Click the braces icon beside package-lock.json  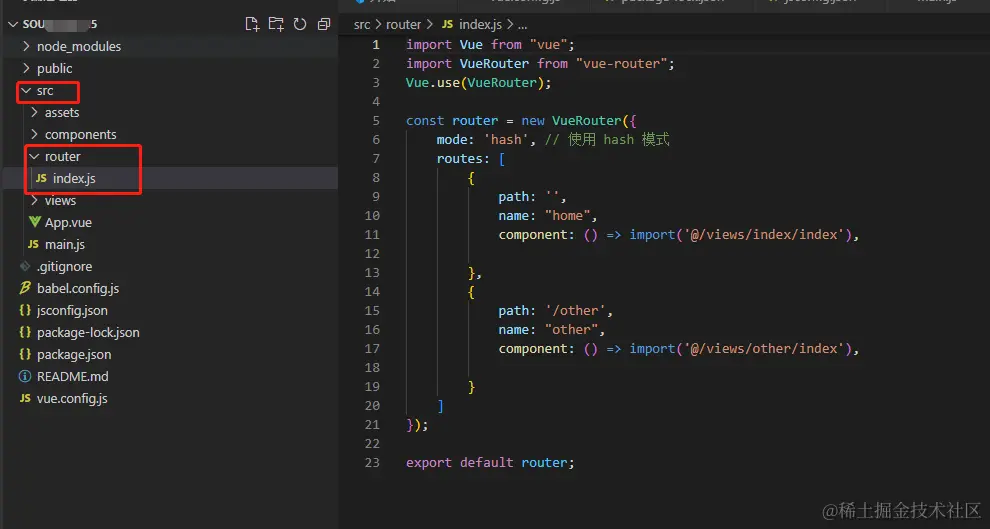click(x=25, y=332)
